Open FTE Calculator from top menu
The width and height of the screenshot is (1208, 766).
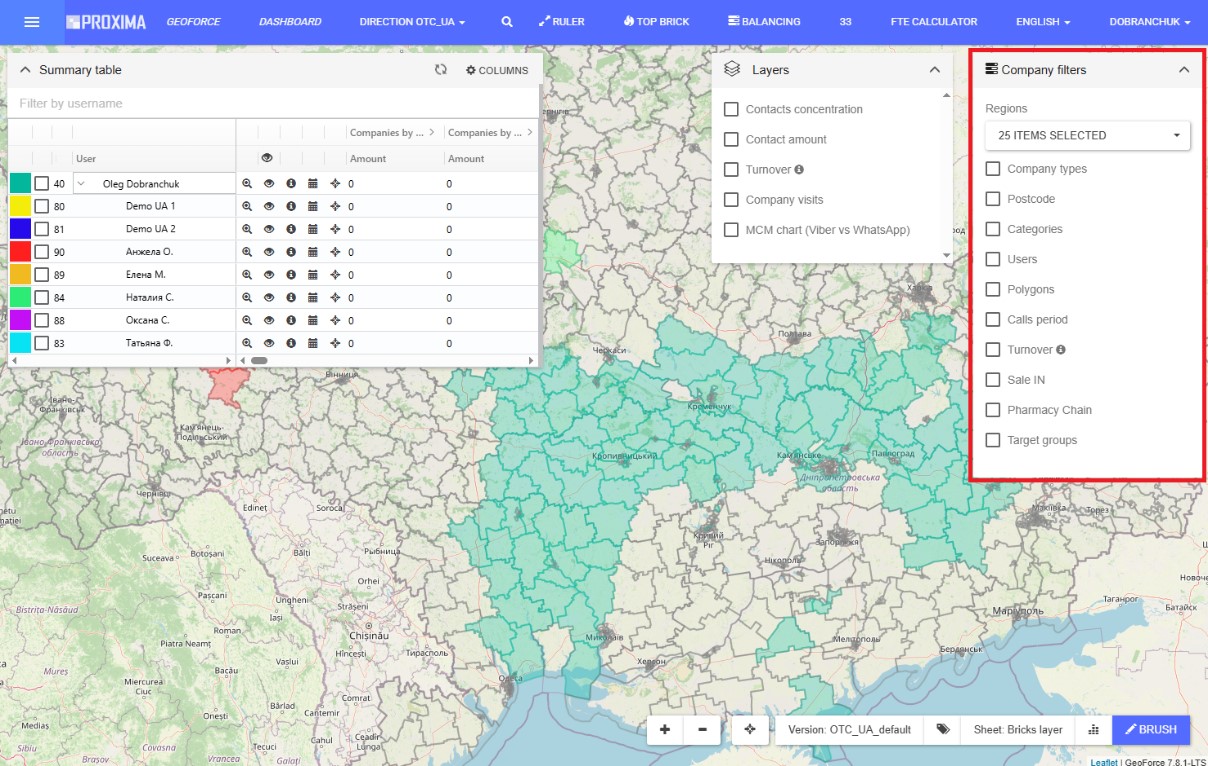click(x=933, y=21)
